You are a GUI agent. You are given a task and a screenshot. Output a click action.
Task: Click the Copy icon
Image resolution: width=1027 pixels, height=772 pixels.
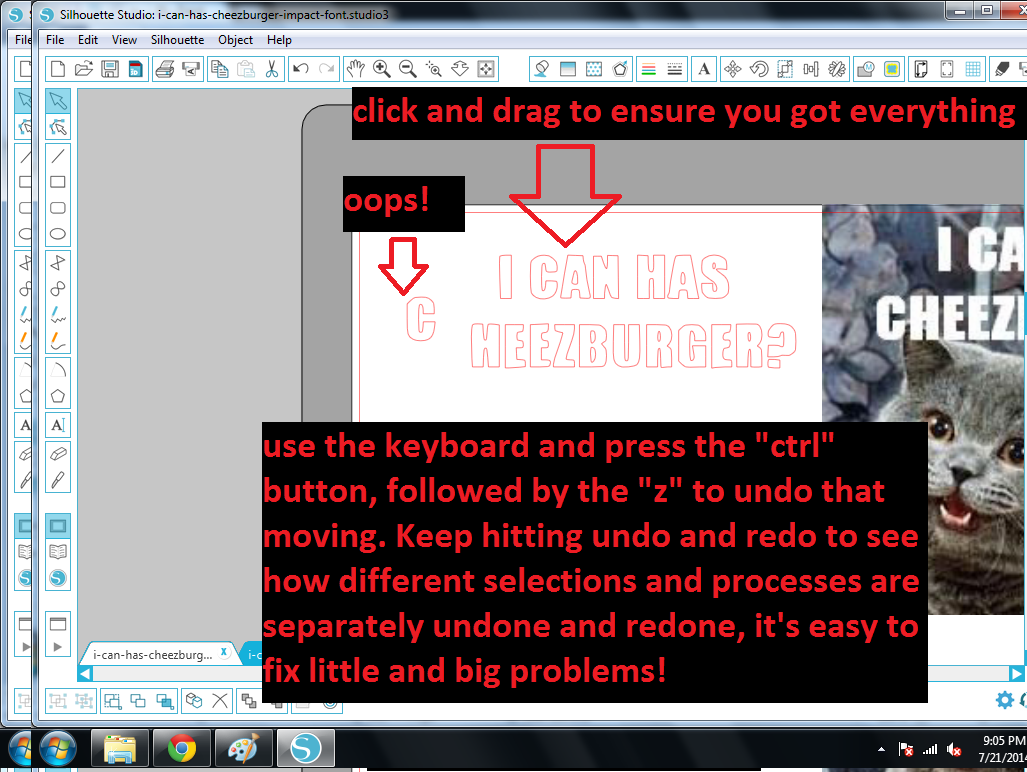[220, 69]
